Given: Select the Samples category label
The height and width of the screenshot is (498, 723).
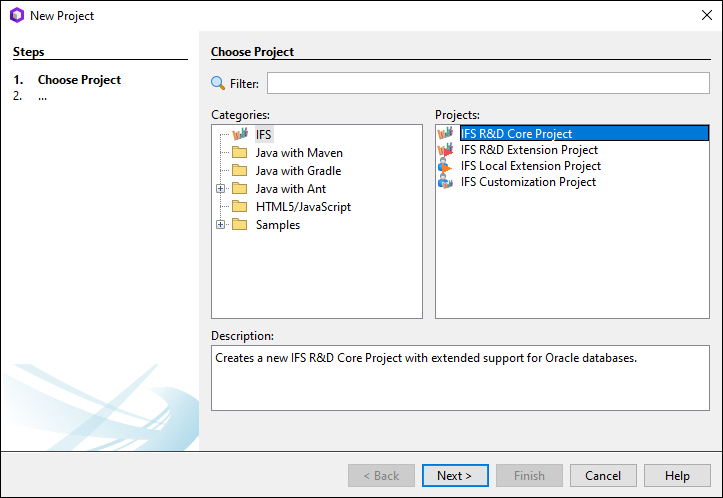Looking at the screenshot, I should point(277,225).
